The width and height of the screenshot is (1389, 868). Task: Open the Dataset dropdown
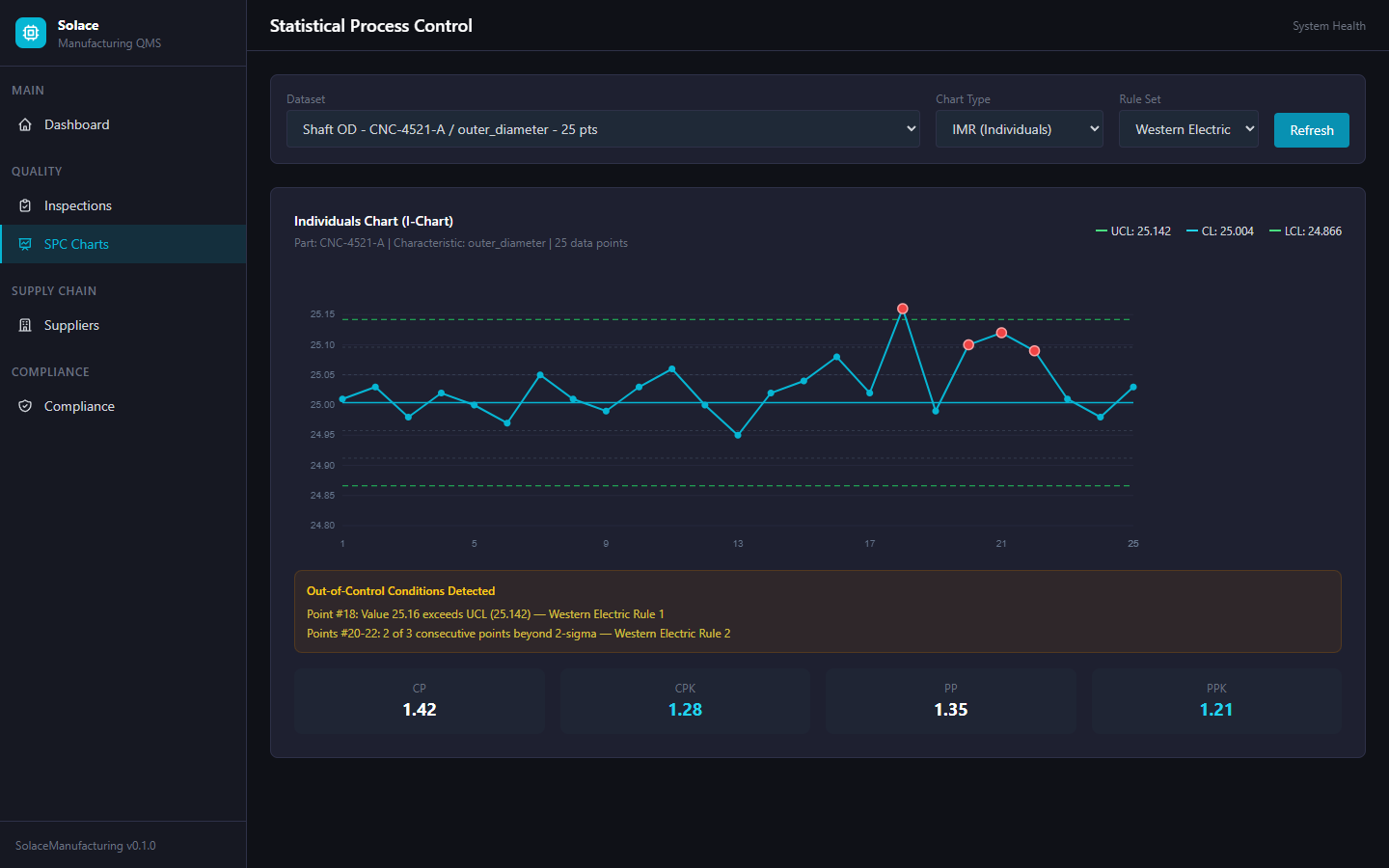pos(604,129)
